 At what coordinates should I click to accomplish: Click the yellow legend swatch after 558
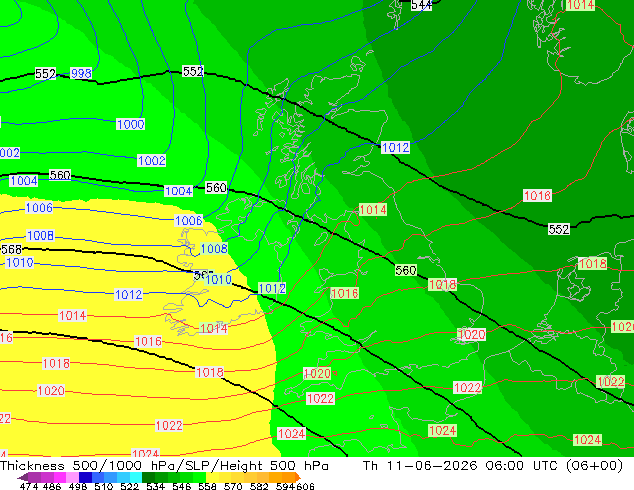pyautogui.click(x=213, y=477)
